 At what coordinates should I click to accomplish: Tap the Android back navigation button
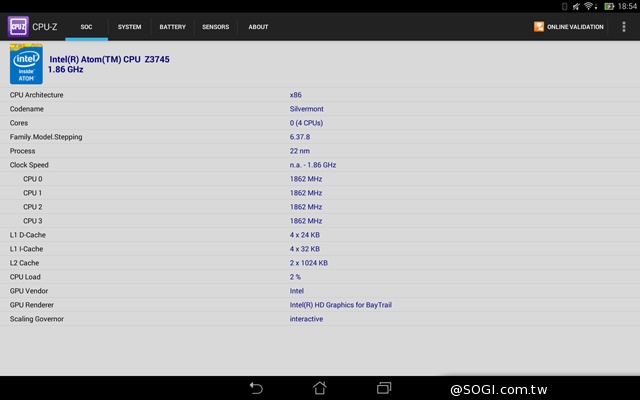point(256,387)
